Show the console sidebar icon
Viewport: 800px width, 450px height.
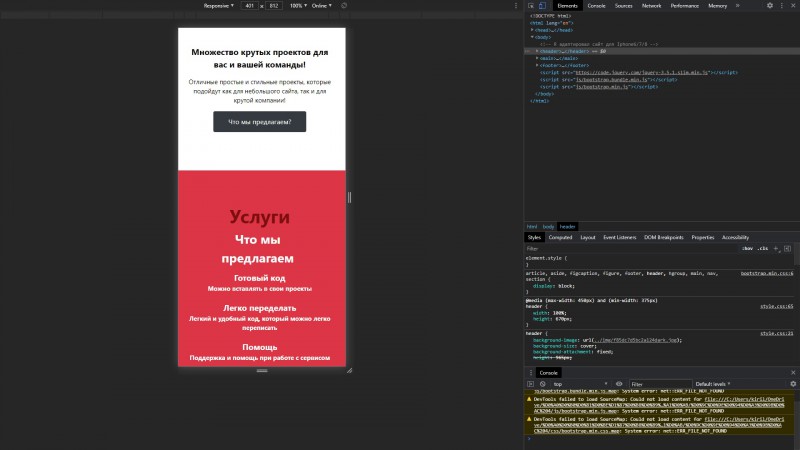tap(531, 384)
